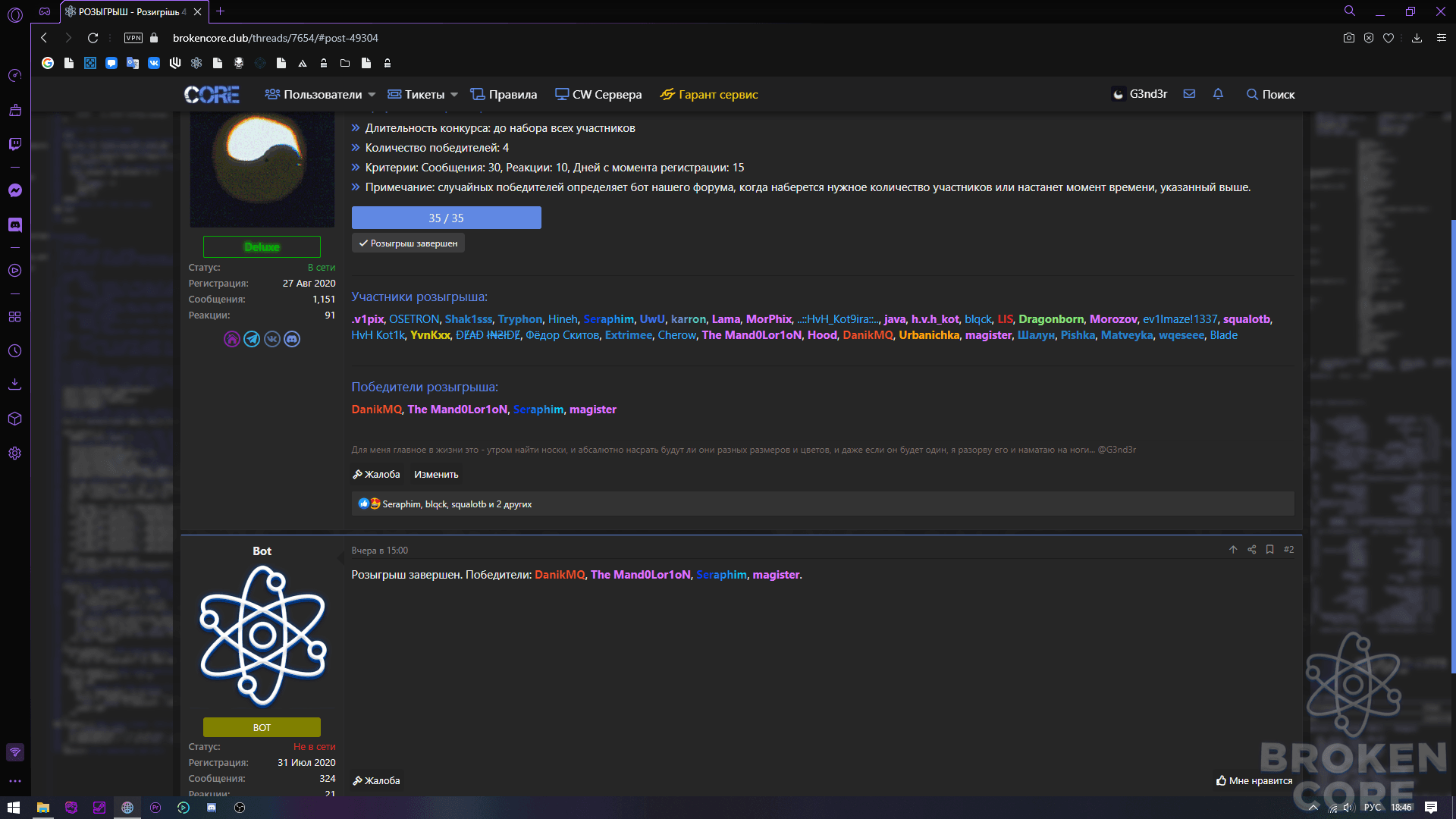Click the Telegram icon on the user profile
Screen dimensions: 1456x819
tap(252, 339)
